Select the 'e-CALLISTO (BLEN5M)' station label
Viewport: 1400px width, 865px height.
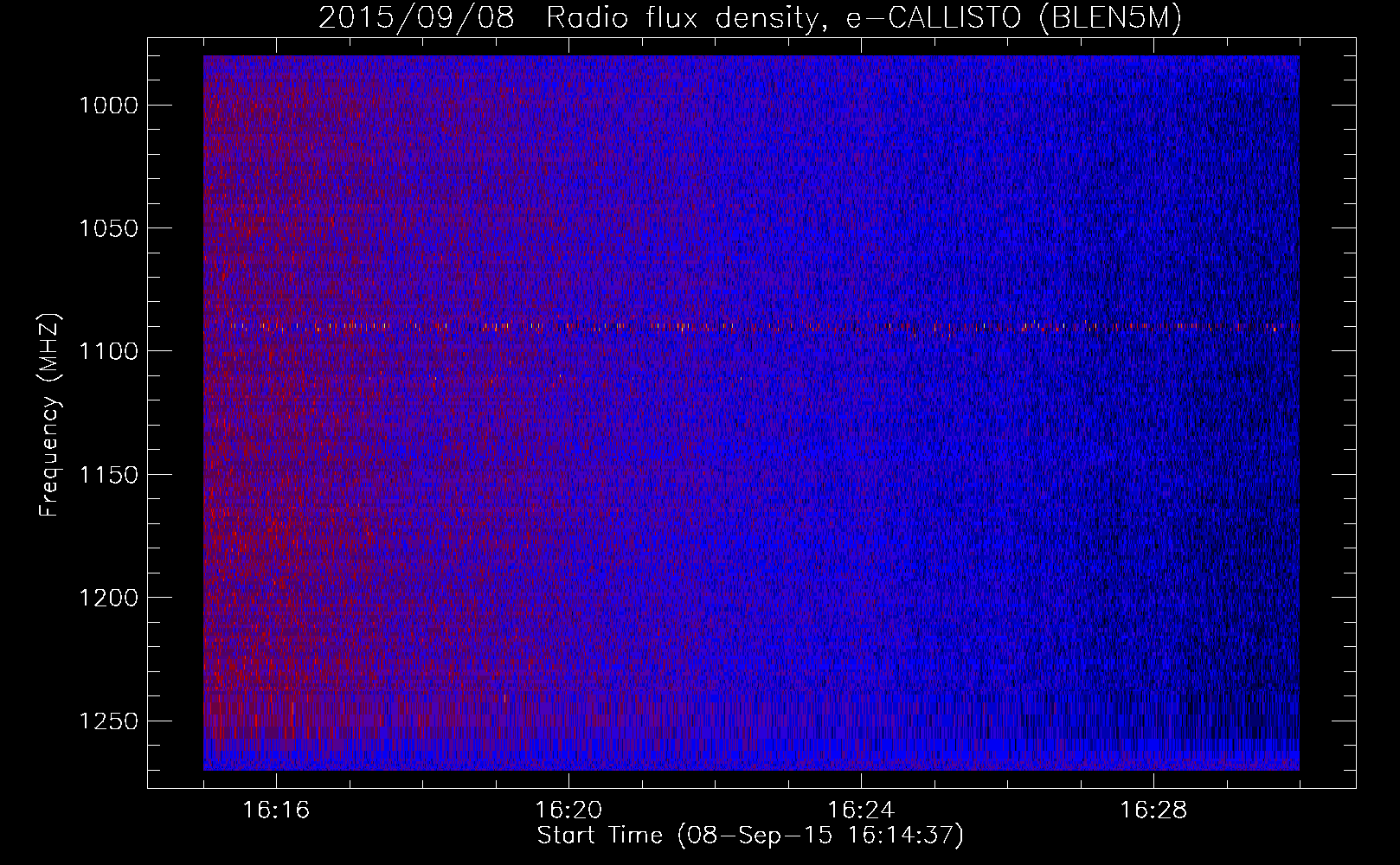tap(1013, 18)
